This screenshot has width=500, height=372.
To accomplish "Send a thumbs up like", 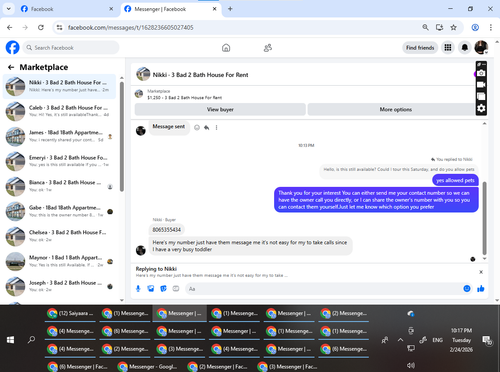I will pyautogui.click(x=481, y=289).
